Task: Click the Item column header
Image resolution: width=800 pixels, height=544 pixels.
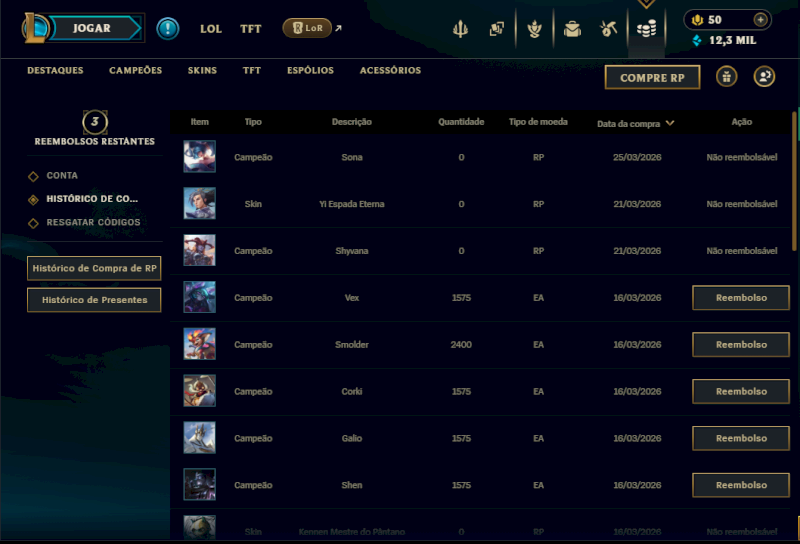Action: click(199, 121)
